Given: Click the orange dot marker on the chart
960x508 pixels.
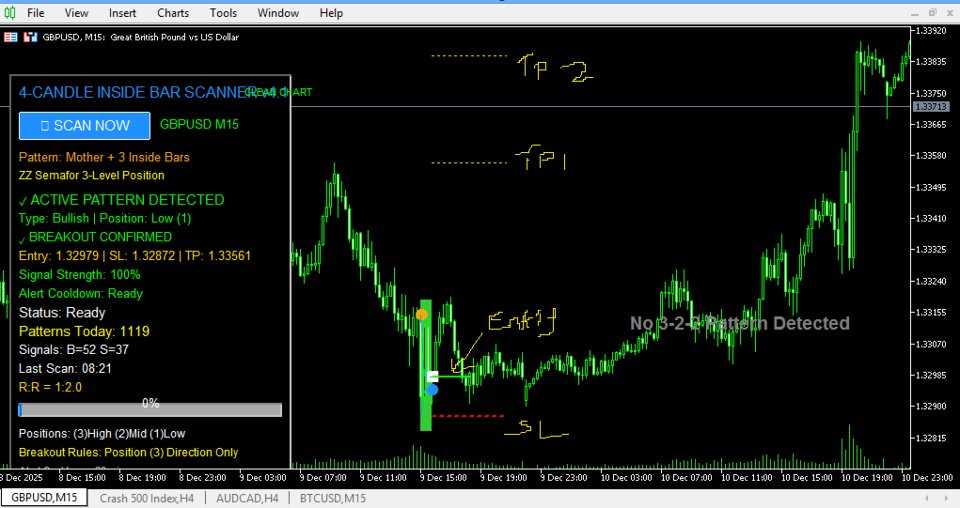Looking at the screenshot, I should [422, 315].
